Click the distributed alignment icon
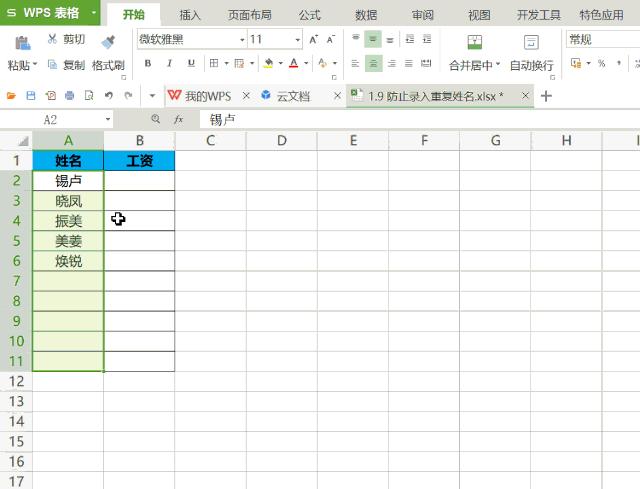 [x=426, y=63]
